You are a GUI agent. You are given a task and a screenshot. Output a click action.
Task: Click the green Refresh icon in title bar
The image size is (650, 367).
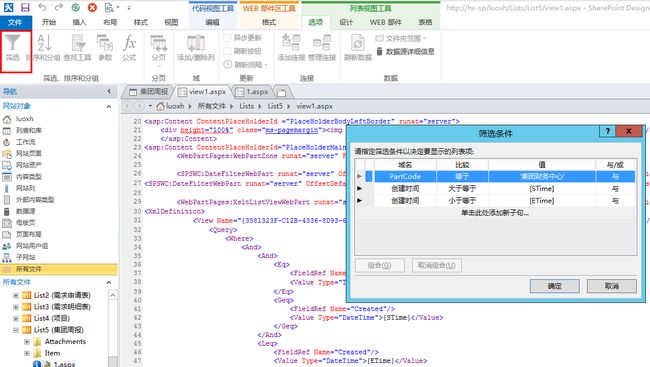pyautogui.click(x=75, y=7)
